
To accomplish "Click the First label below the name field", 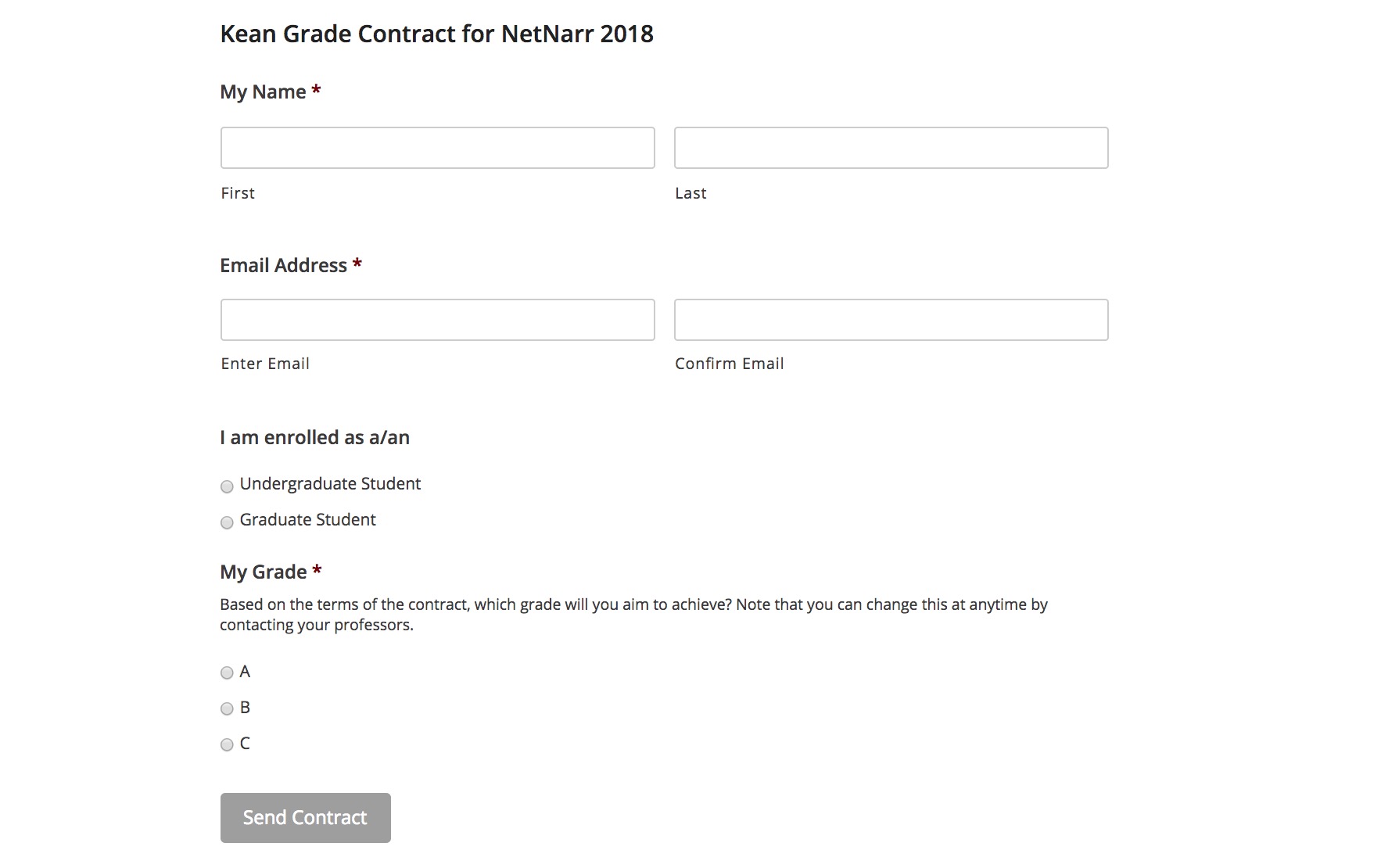I will point(237,192).
